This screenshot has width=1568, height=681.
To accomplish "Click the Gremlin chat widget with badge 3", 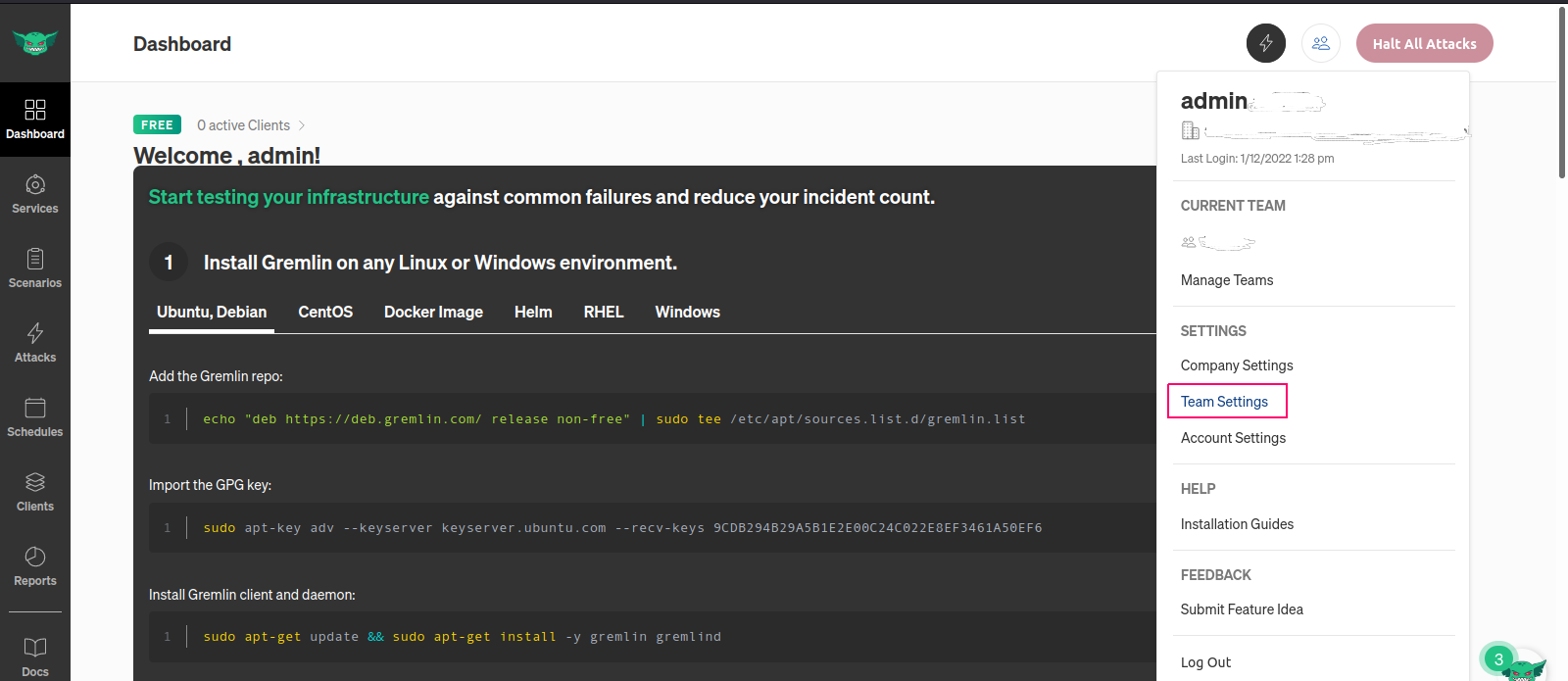I will pyautogui.click(x=1515, y=661).
